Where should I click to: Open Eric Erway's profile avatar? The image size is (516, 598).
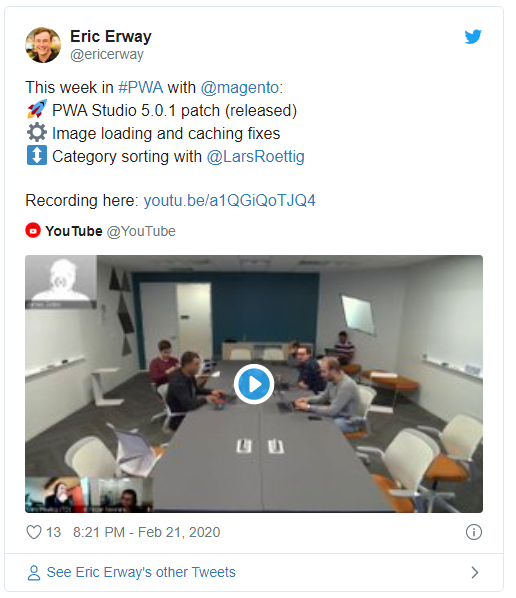pyautogui.click(x=43, y=45)
